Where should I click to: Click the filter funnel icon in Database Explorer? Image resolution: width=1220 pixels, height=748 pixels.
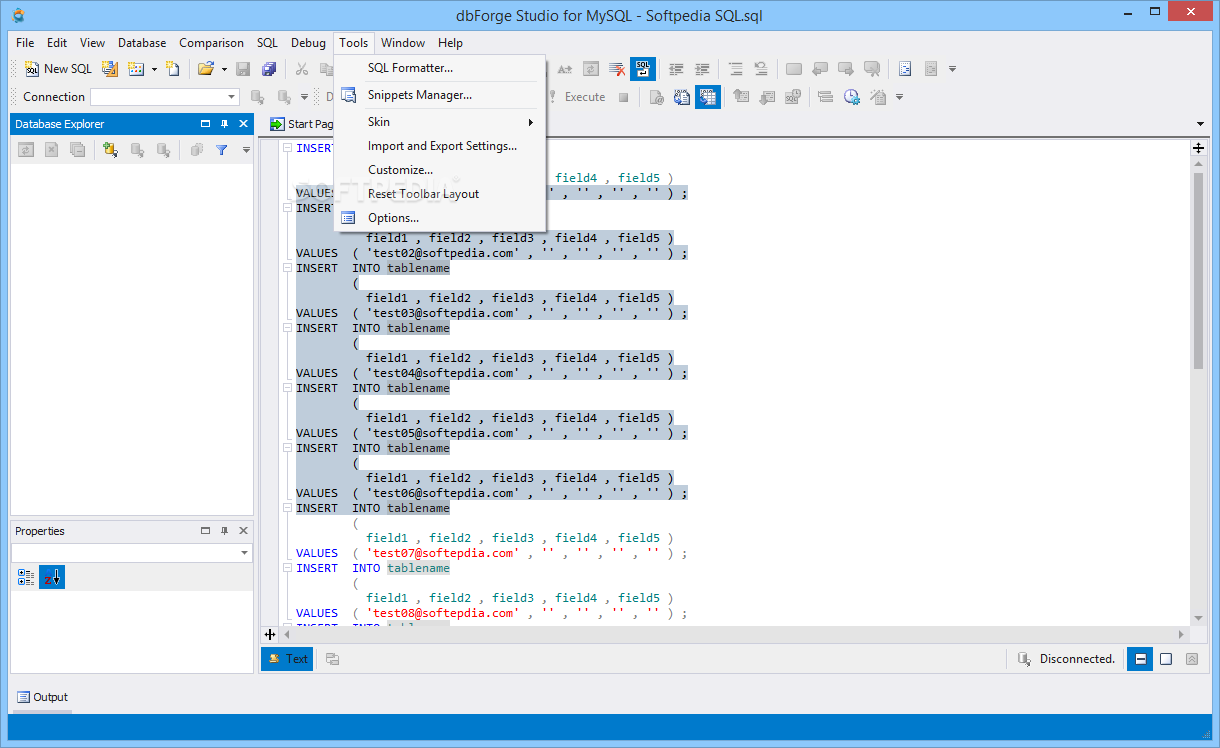222,150
